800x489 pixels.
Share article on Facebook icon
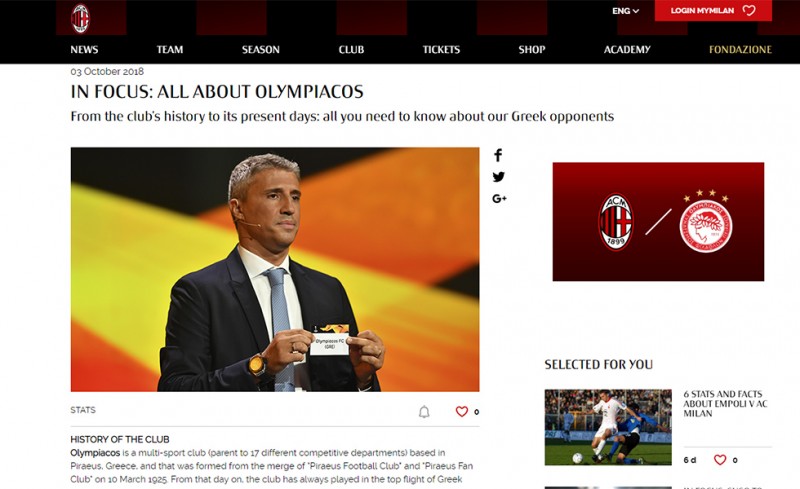coord(498,155)
